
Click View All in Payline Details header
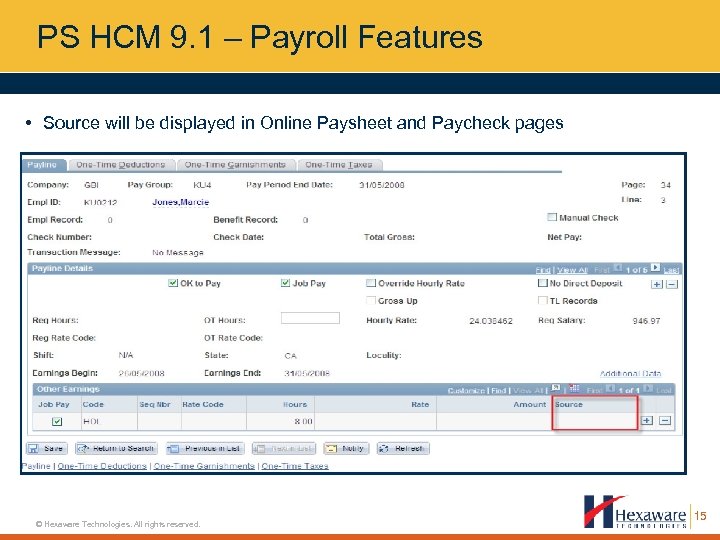(x=572, y=270)
